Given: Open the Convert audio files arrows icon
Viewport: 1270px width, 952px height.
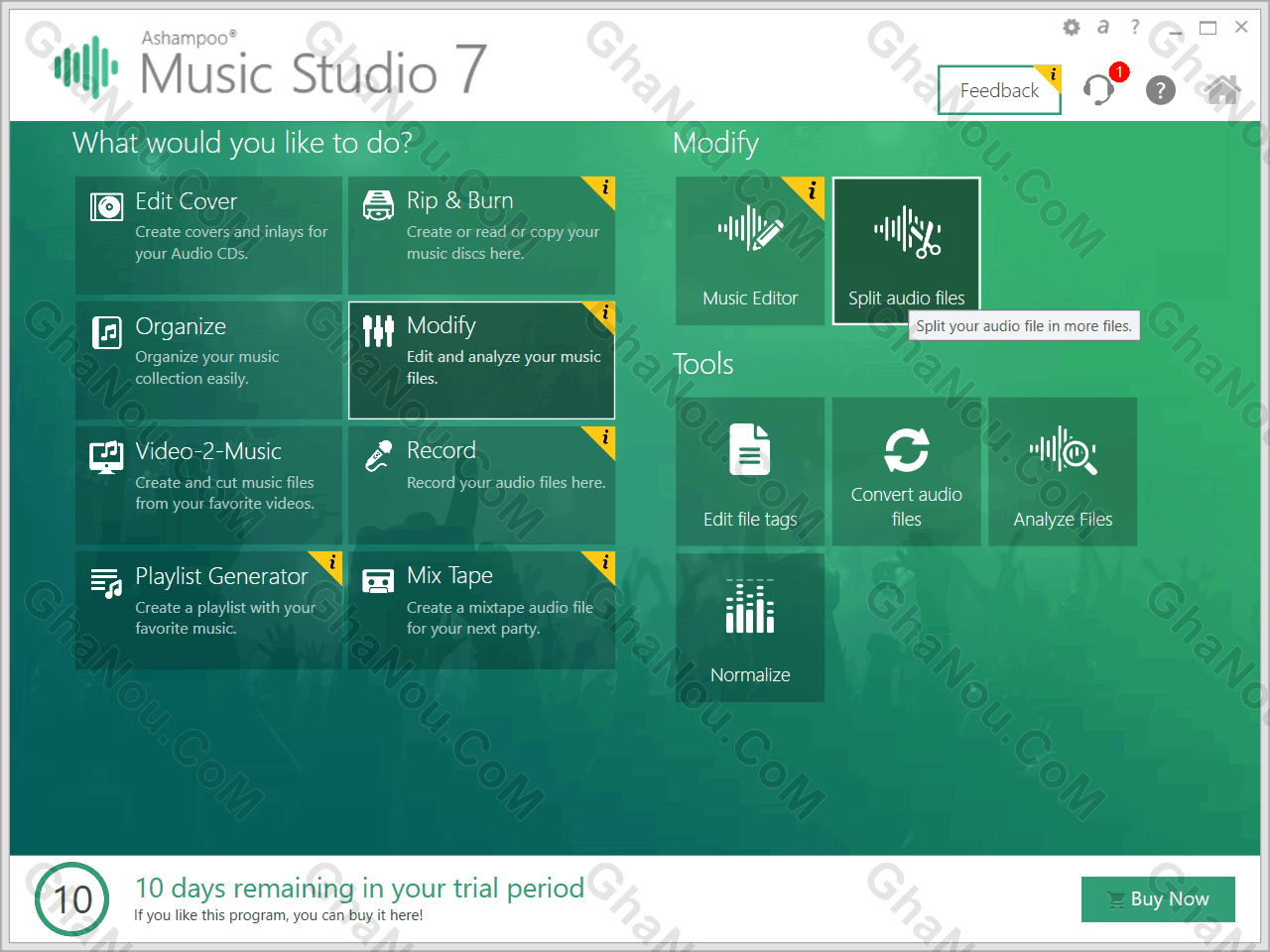Looking at the screenshot, I should point(907,449).
